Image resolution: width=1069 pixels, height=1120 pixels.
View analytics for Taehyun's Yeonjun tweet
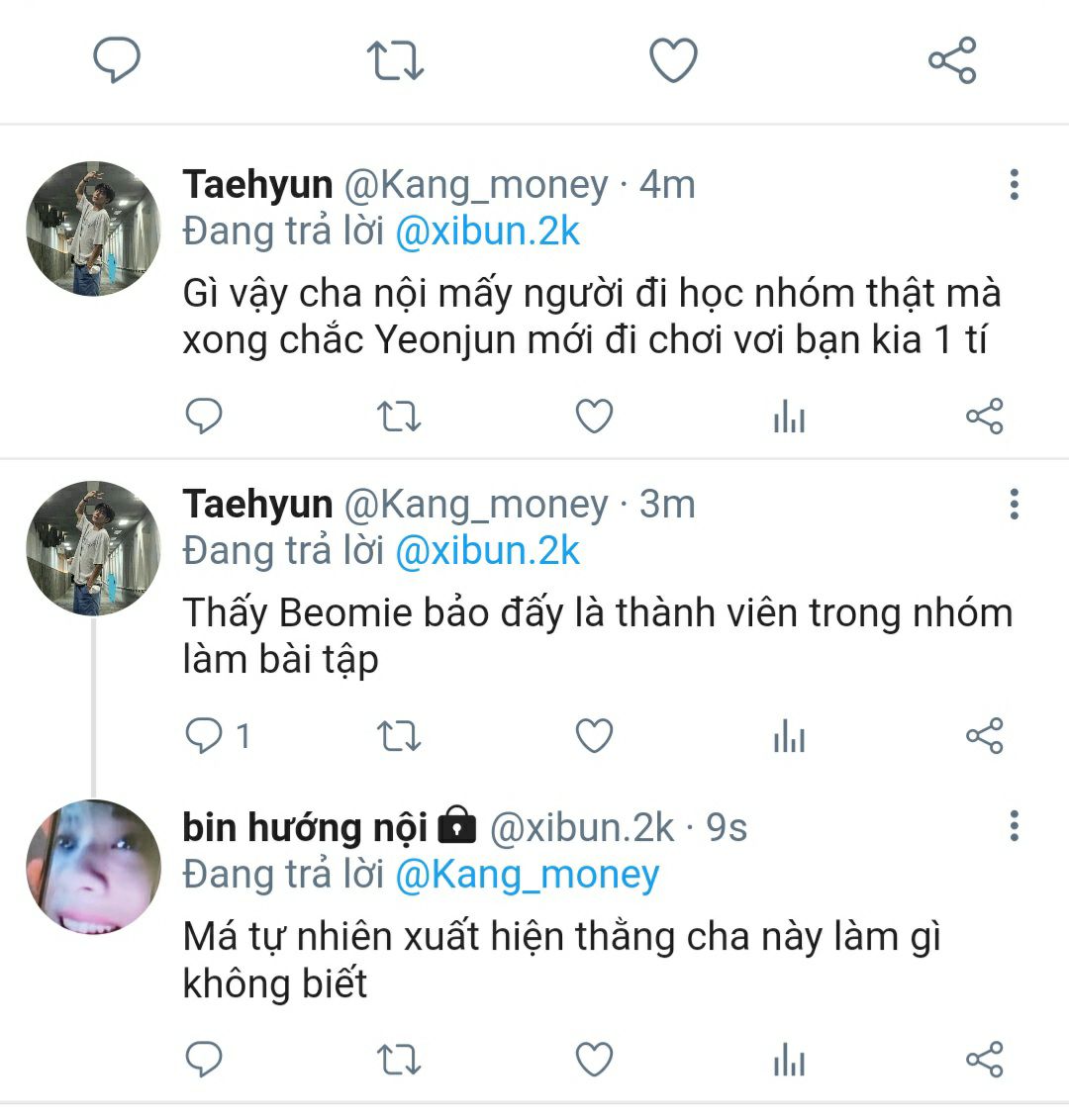[789, 417]
